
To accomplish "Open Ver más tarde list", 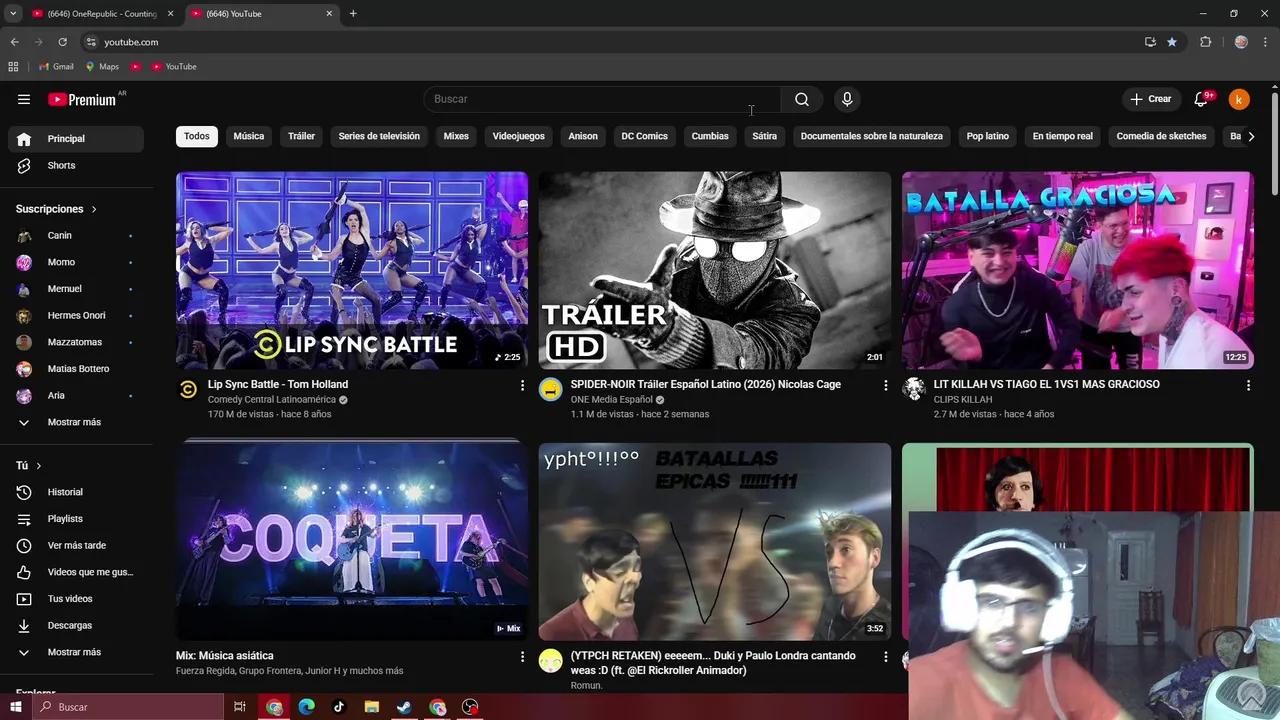I will click(76, 545).
